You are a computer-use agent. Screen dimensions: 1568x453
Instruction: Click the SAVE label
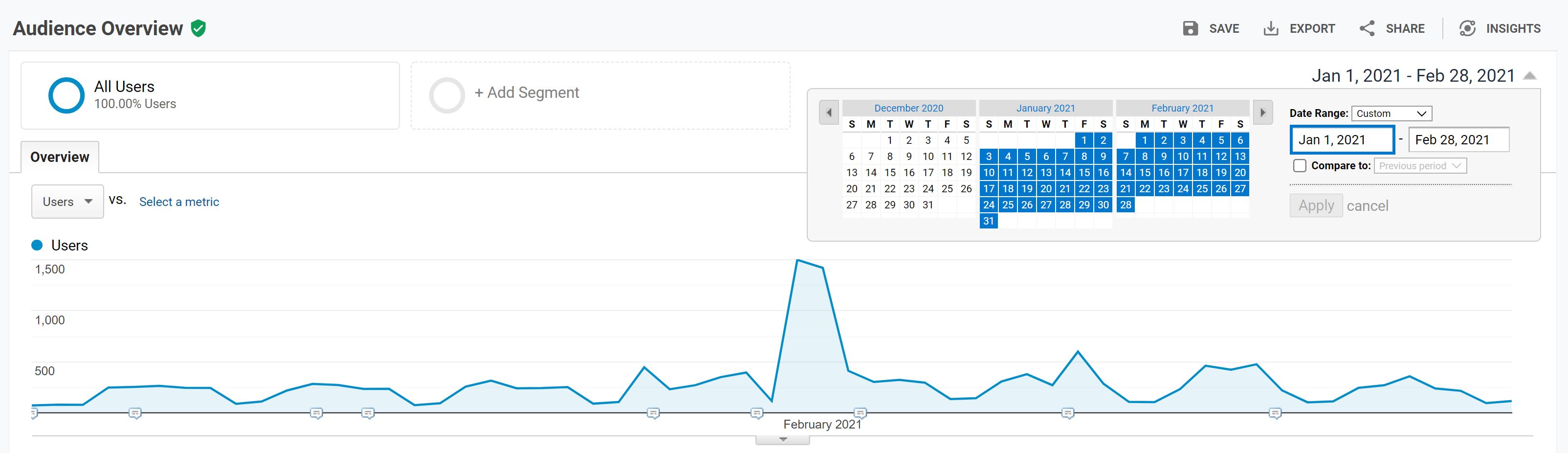tap(1224, 28)
